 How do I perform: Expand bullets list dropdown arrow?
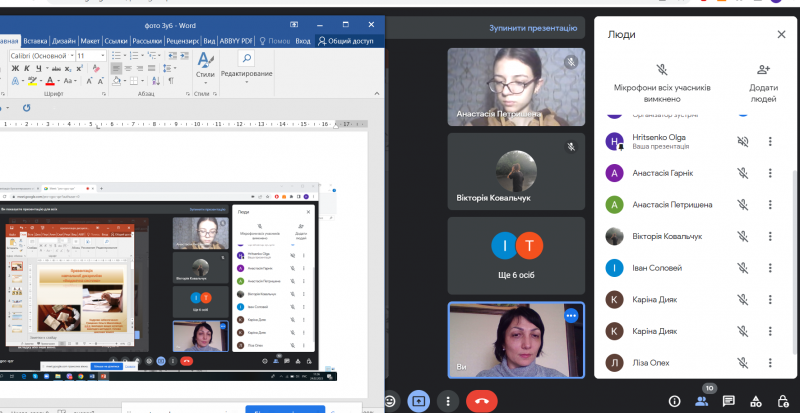[124, 55]
